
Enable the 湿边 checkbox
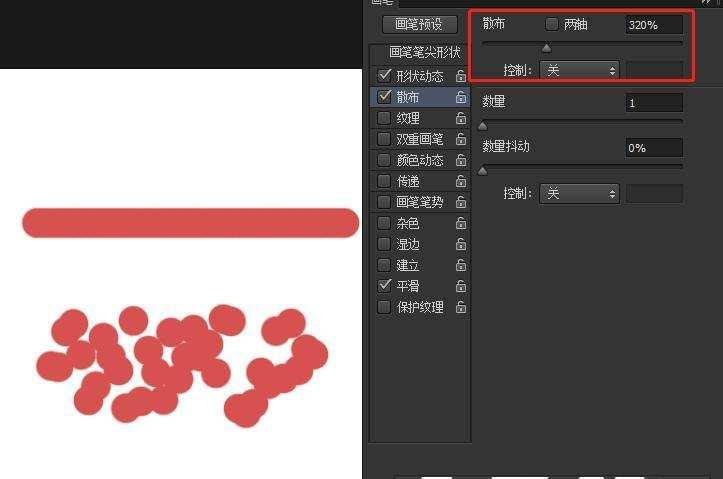point(384,244)
